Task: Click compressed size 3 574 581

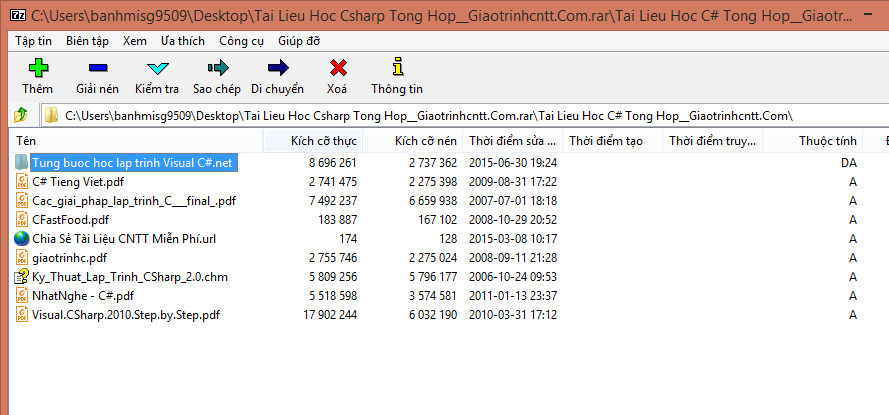Action: pos(433,295)
